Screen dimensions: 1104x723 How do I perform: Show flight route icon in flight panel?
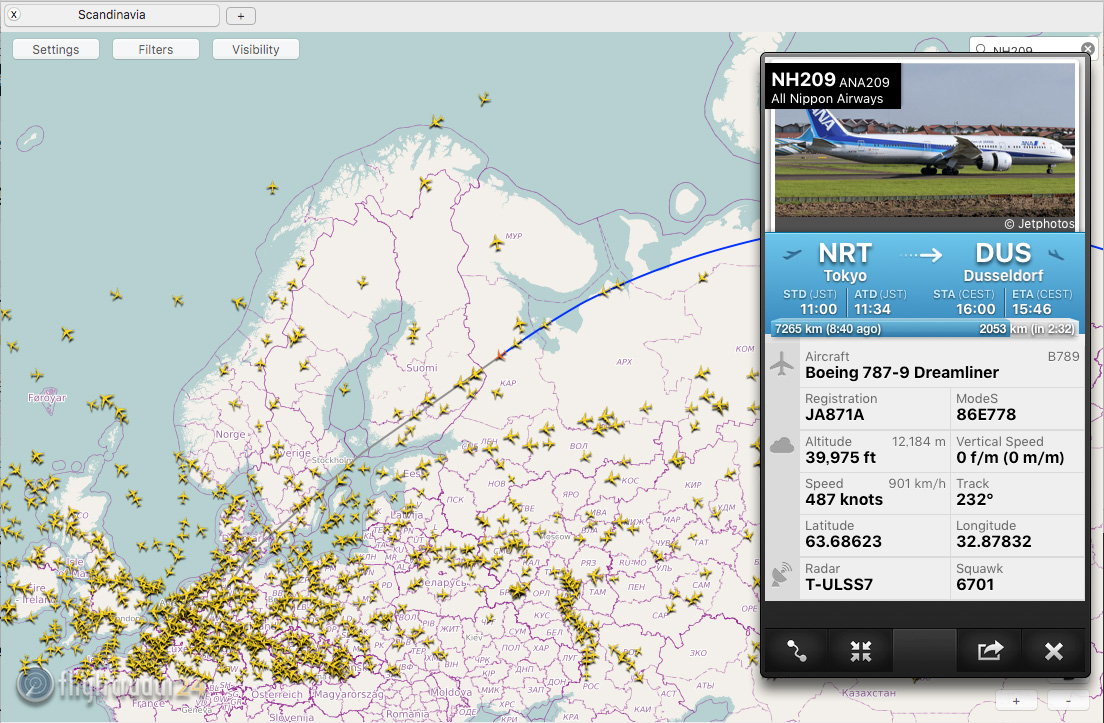[797, 650]
